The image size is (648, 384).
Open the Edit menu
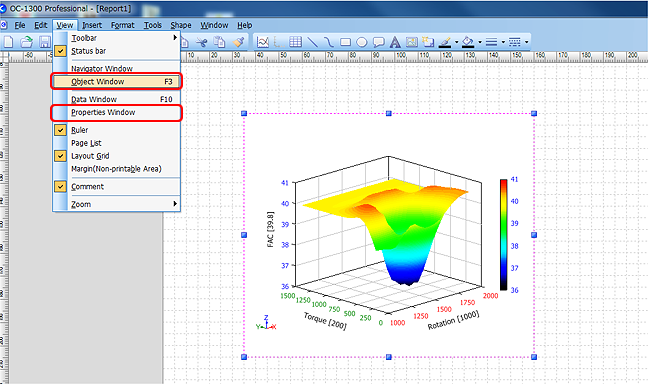pos(40,25)
